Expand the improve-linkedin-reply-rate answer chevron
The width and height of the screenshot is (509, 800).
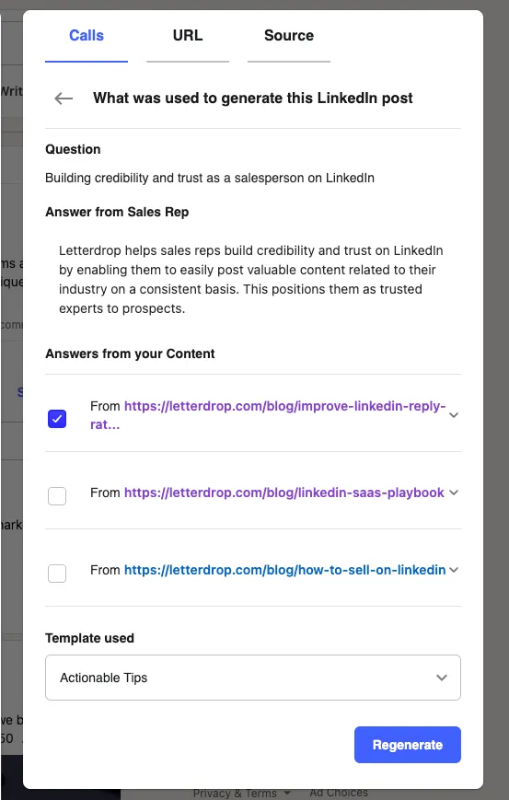(x=453, y=415)
